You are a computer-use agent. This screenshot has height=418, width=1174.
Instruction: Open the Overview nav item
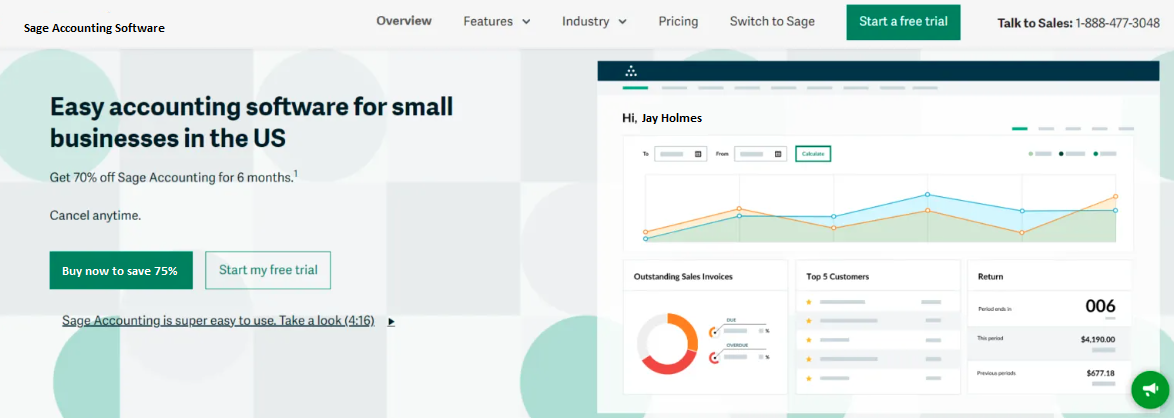coord(404,21)
